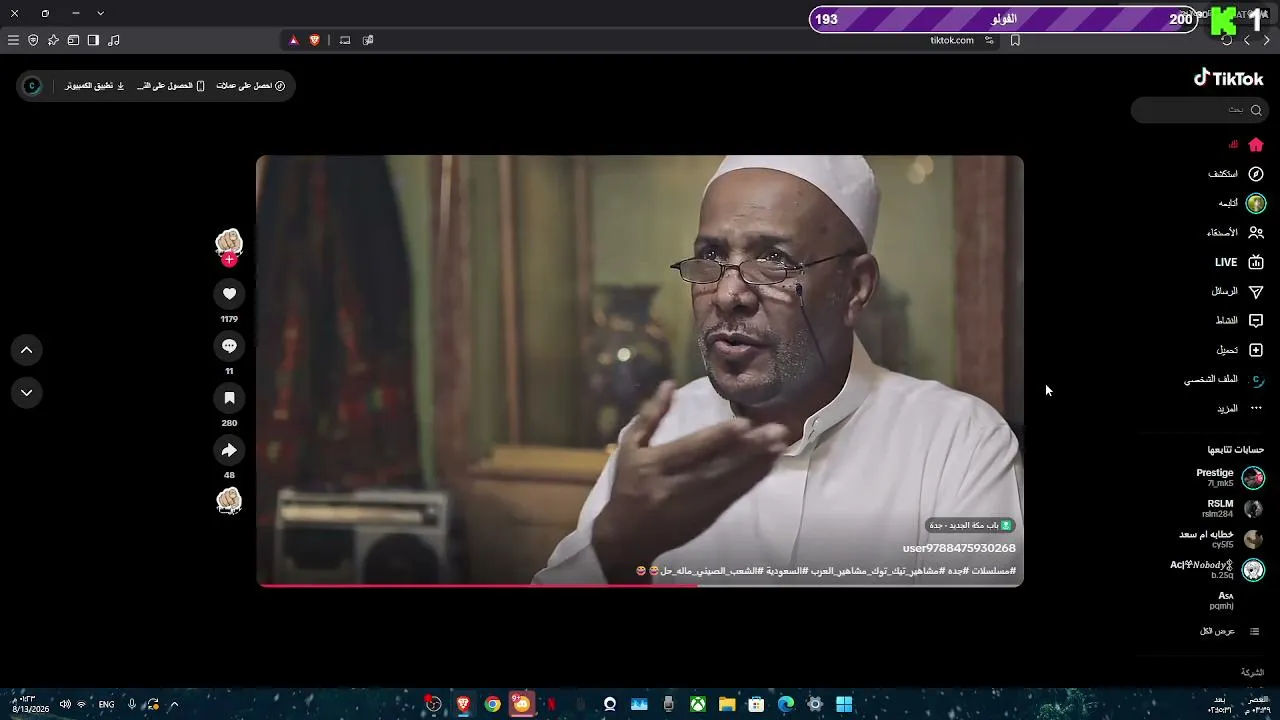Open the خطابه ام سعد account
Screen dimensions: 1280x720
pyautogui.click(x=1221, y=539)
